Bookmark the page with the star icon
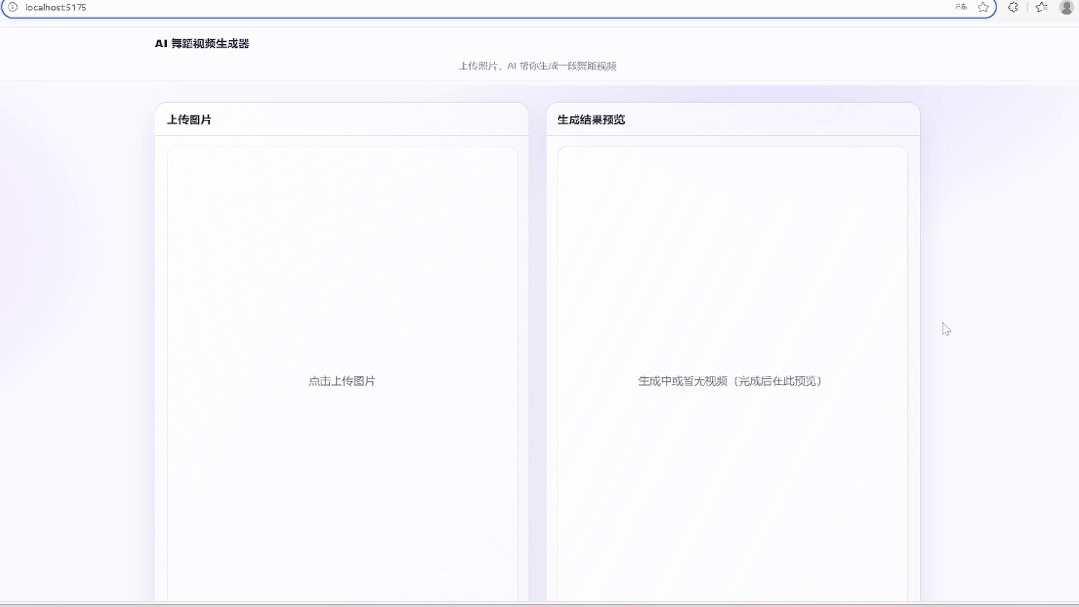The height and width of the screenshot is (607, 1079). point(983,7)
